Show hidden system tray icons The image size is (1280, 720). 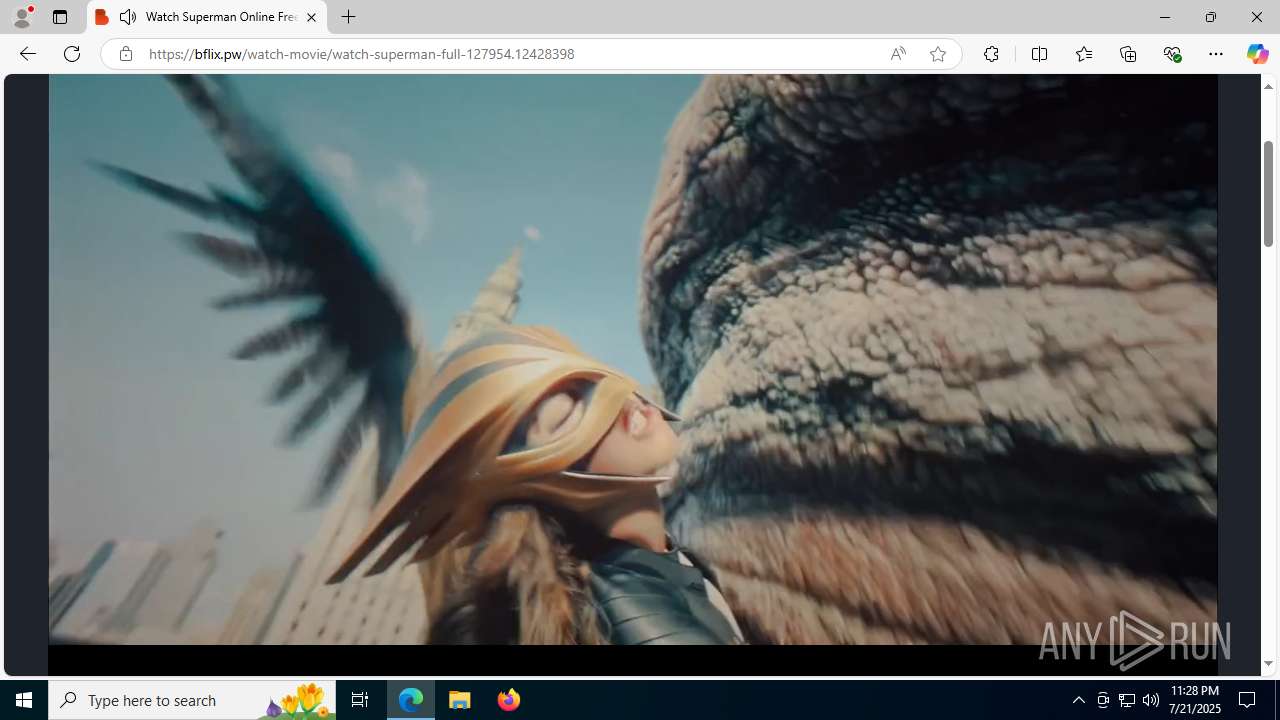[1078, 700]
